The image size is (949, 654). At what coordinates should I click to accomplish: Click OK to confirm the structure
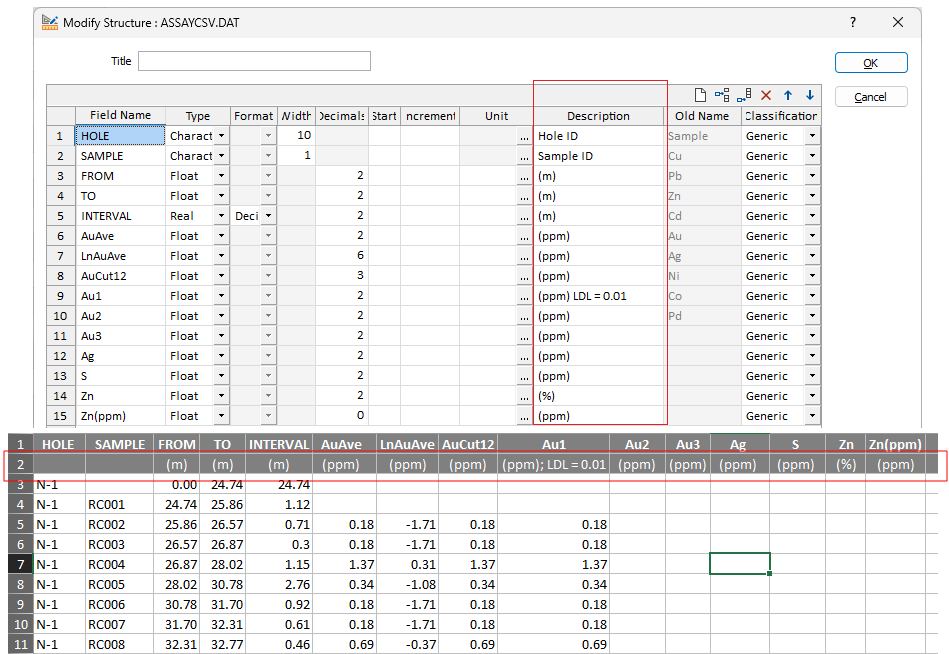871,63
